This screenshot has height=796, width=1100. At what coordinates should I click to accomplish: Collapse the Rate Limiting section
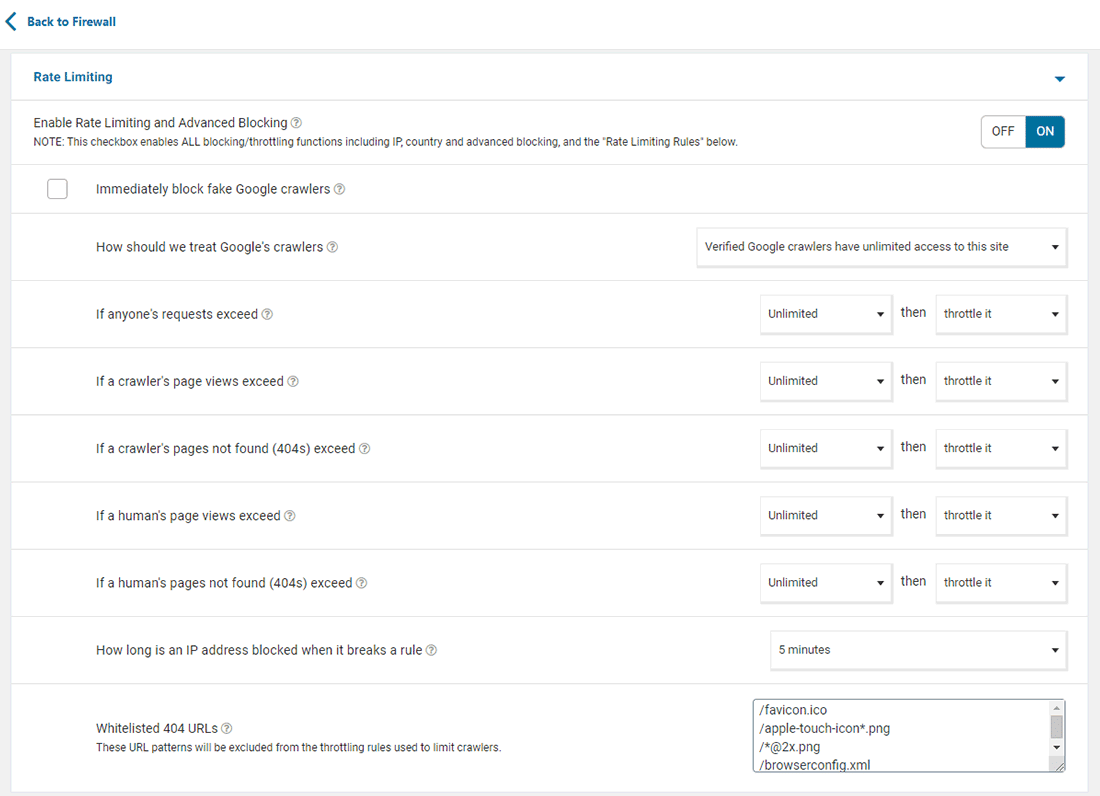pyautogui.click(x=1059, y=78)
